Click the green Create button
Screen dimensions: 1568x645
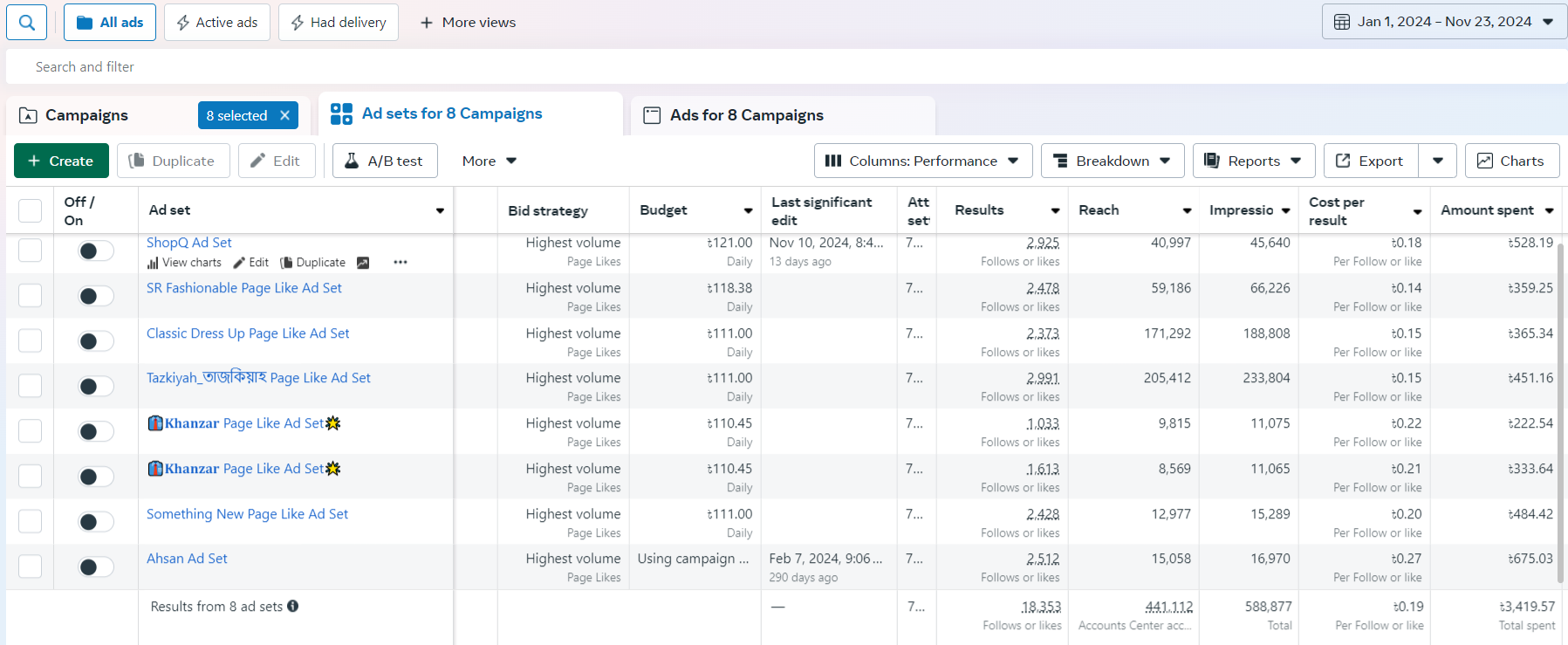tap(61, 161)
